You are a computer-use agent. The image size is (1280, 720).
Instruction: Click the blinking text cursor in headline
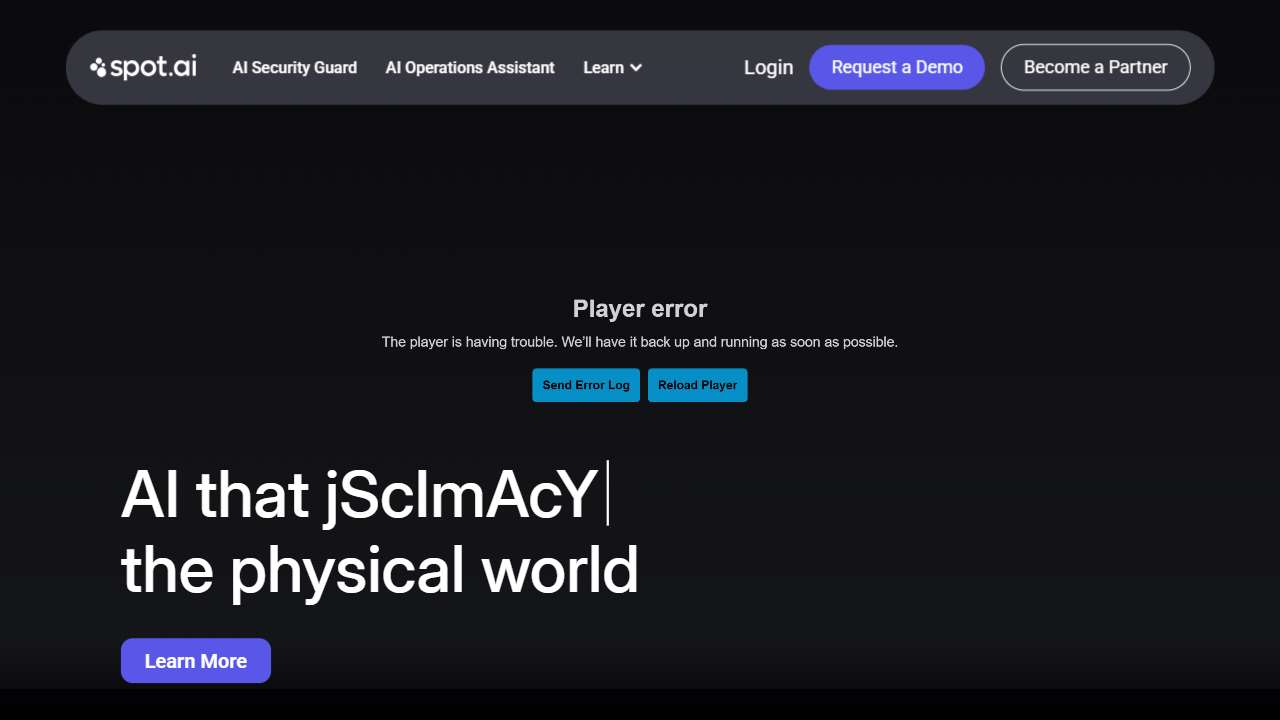[x=607, y=493]
